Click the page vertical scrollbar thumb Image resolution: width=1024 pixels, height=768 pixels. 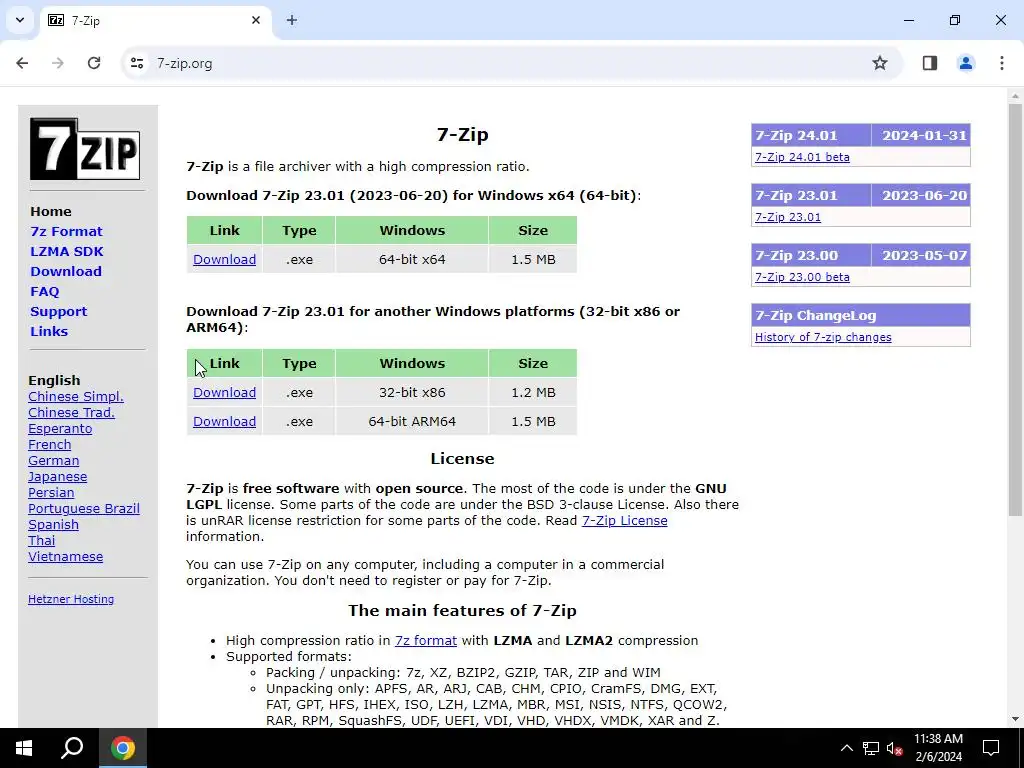point(1015,310)
